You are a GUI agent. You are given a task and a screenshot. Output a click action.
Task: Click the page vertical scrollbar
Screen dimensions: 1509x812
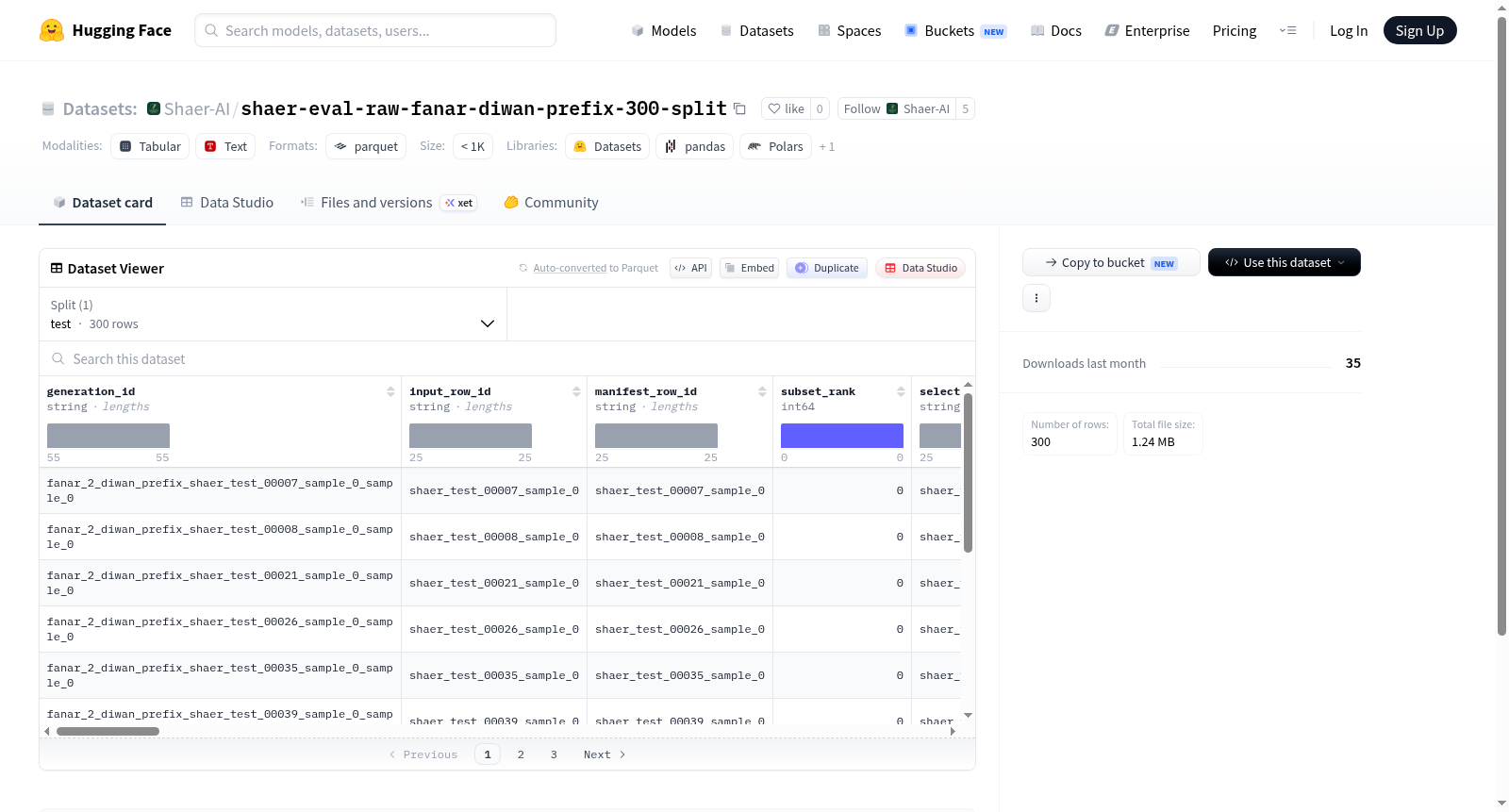tap(1502, 325)
